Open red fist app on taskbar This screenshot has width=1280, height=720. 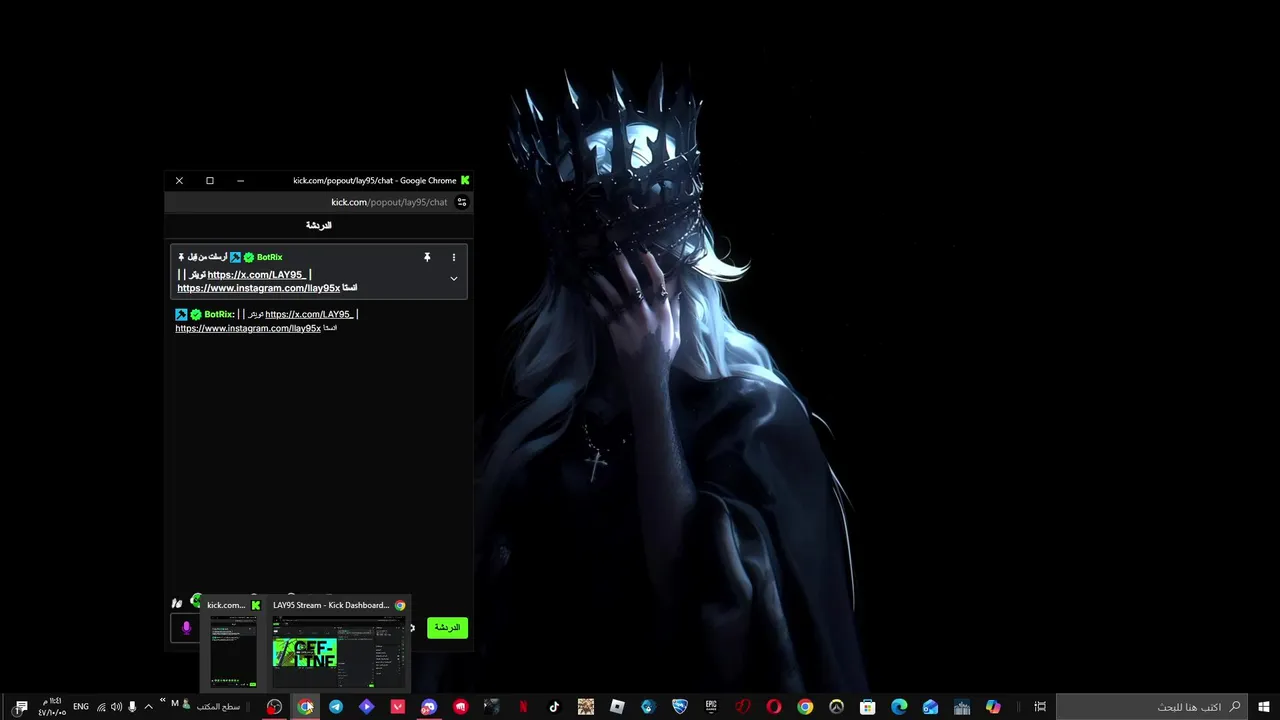pyautogui.click(x=460, y=707)
